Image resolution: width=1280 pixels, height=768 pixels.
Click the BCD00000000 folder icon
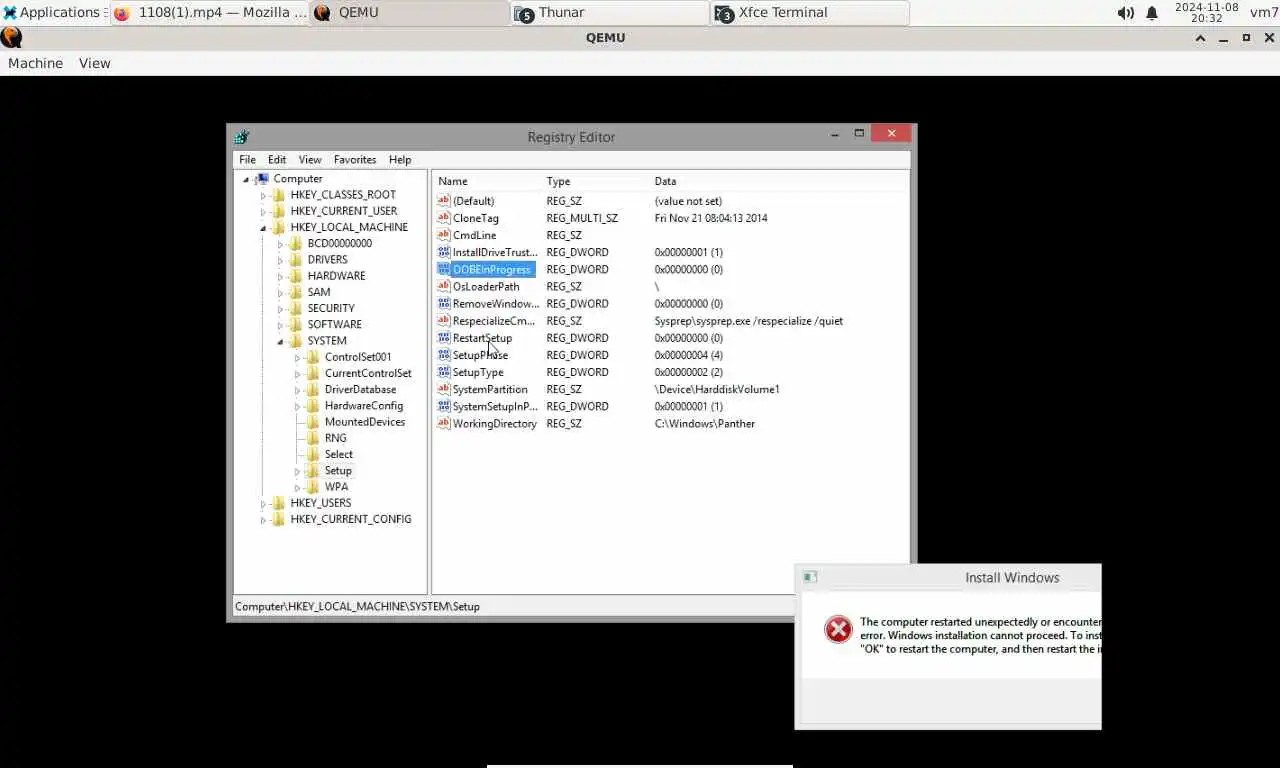(x=296, y=243)
